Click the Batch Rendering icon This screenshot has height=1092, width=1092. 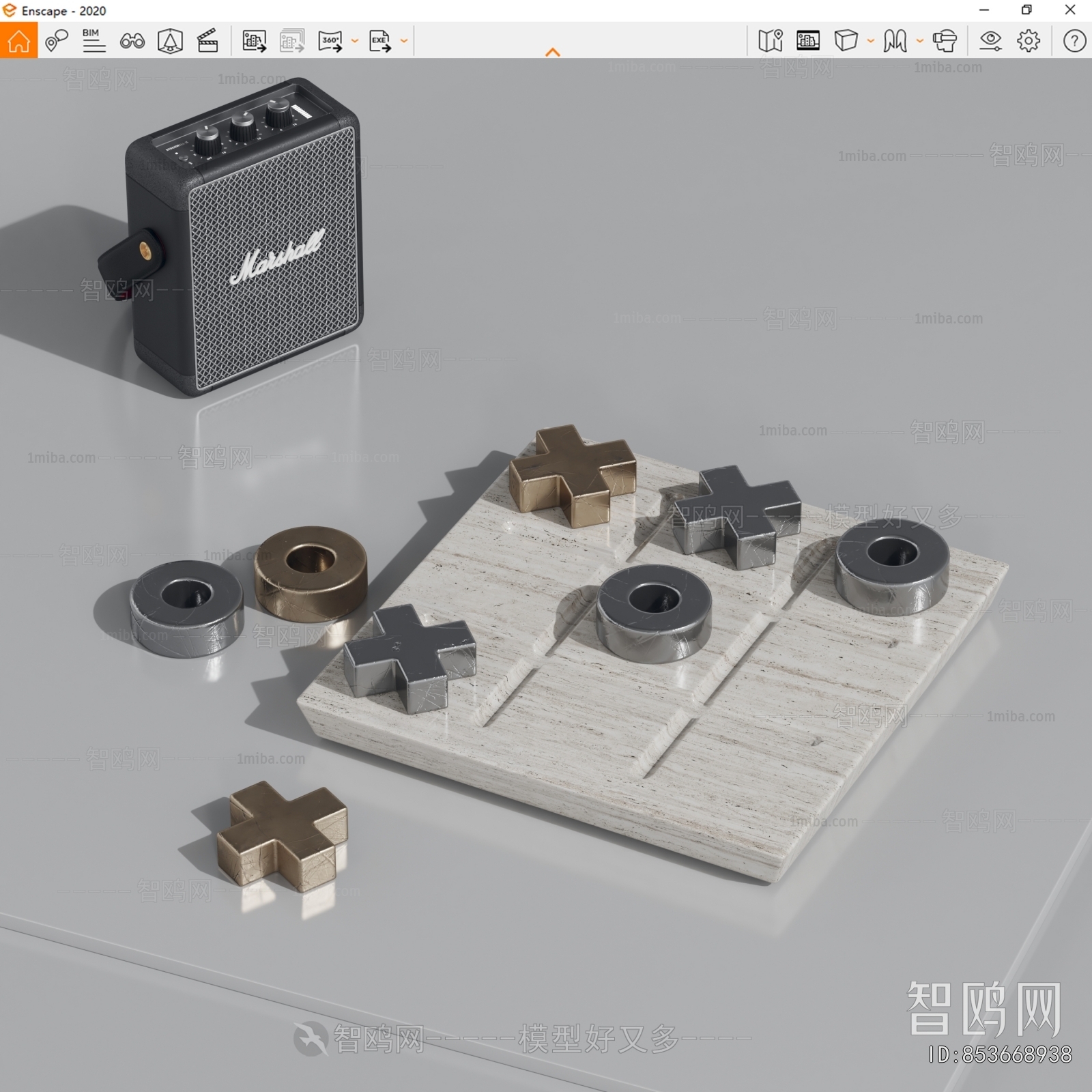(x=292, y=41)
